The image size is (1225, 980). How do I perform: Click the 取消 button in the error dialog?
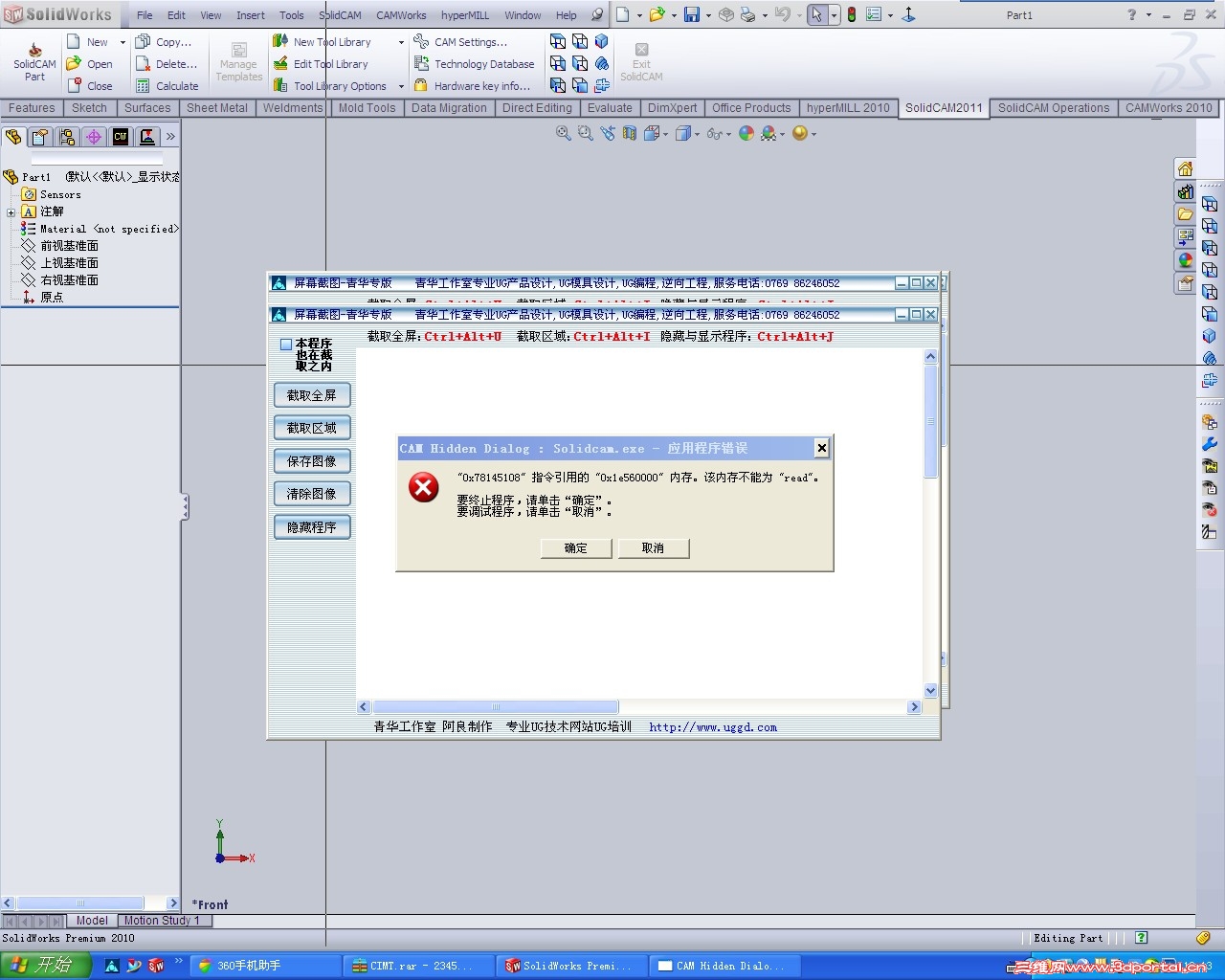[653, 548]
